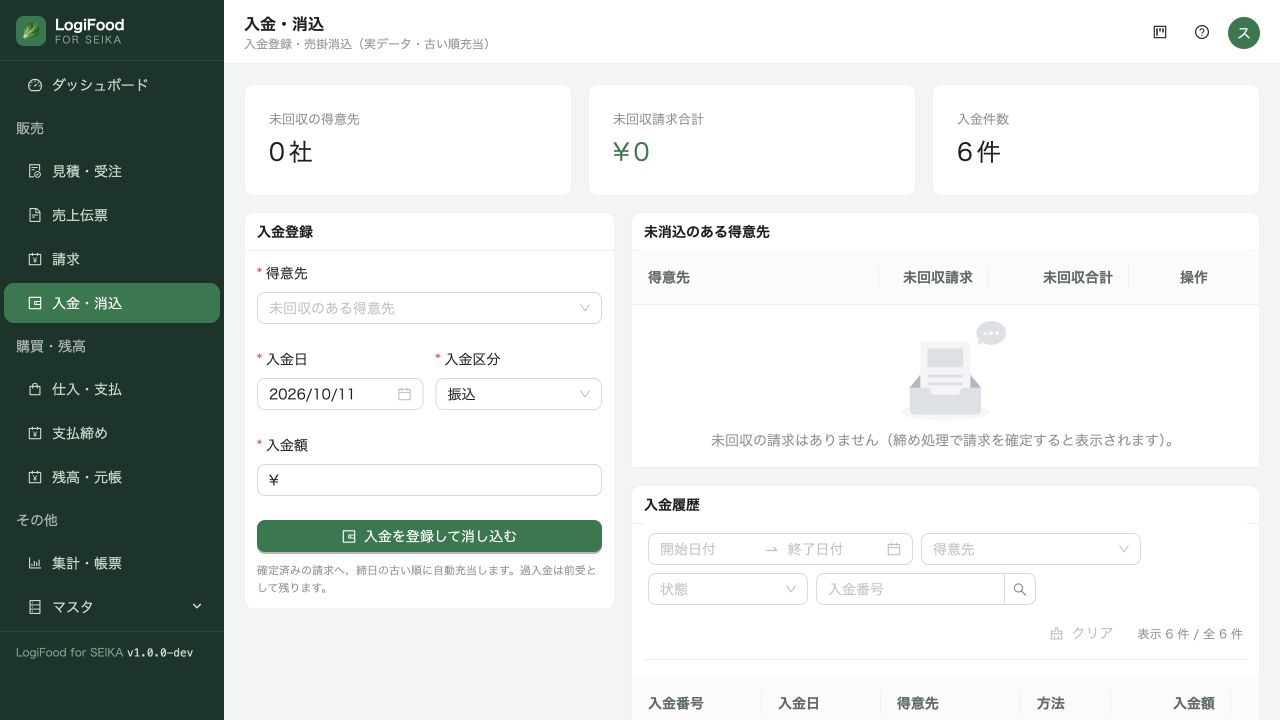This screenshot has width=1280, height=720.
Task: Select the 入金・消込 sidebar item
Action: tap(112, 303)
